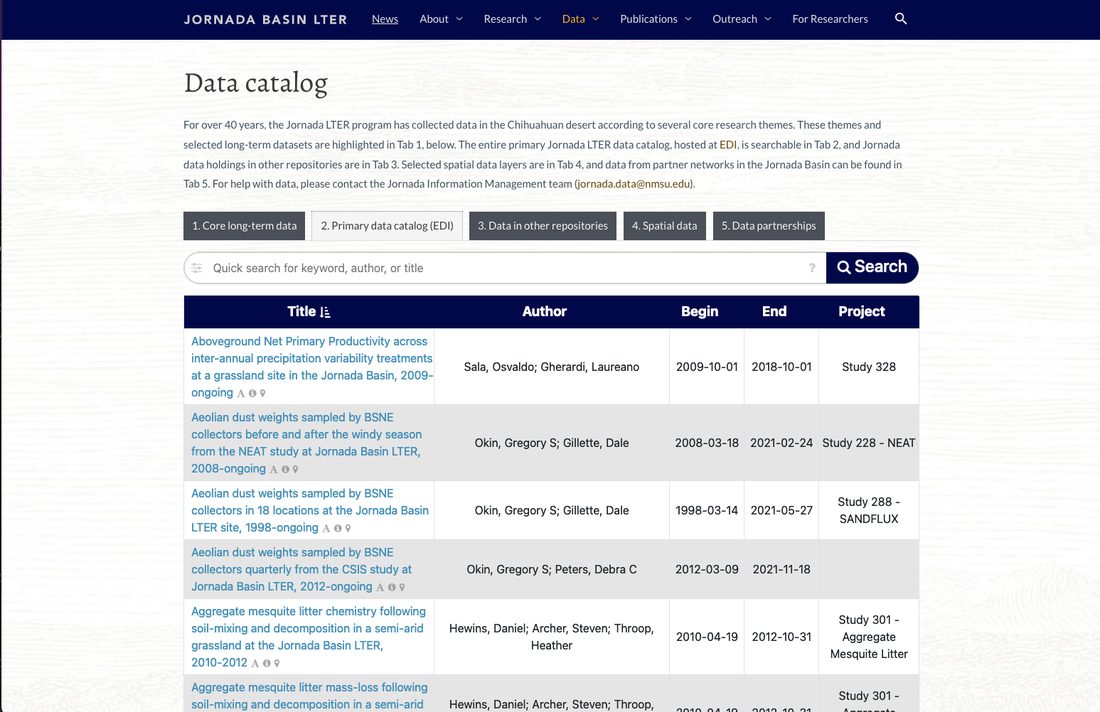This screenshot has width=1100, height=712.
Task: Open Aggregate mesquite litter mass-loss dataset link
Action: (x=309, y=696)
